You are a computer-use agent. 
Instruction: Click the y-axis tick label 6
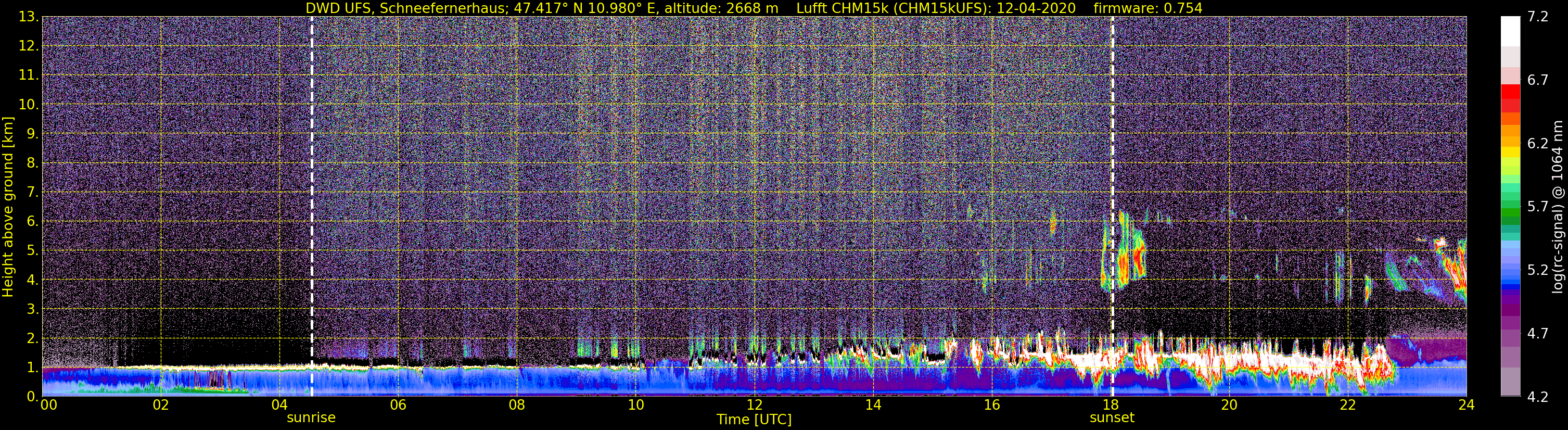tap(33, 221)
